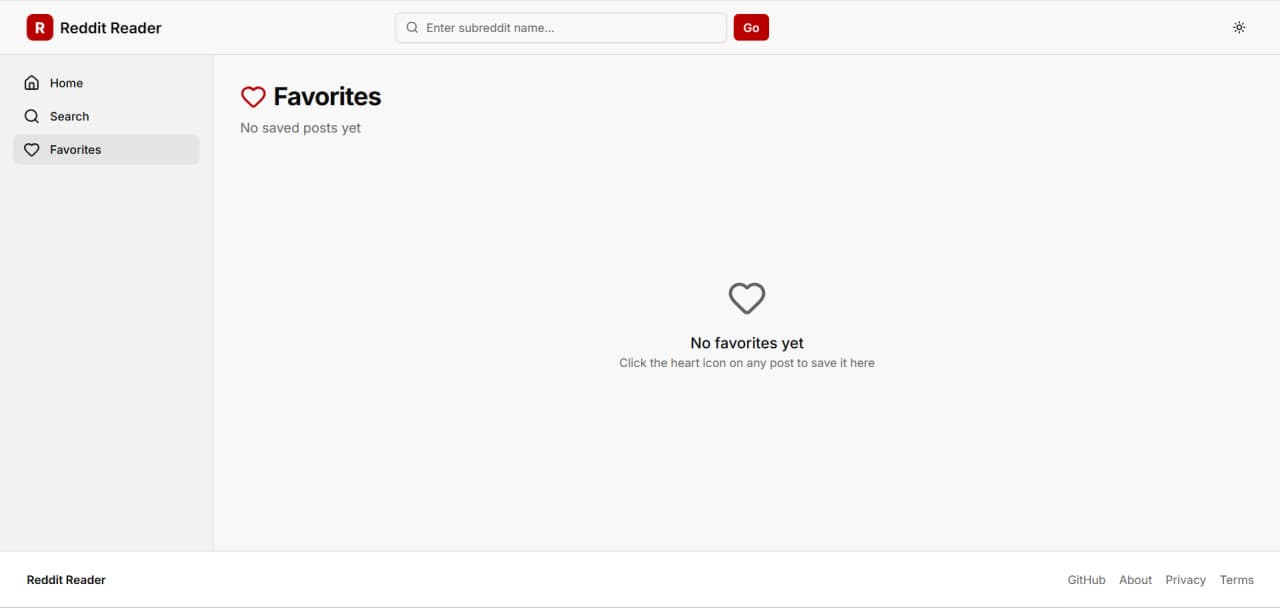Click the red heart beside the Favorites heading
This screenshot has height=608, width=1280.
coord(253,97)
